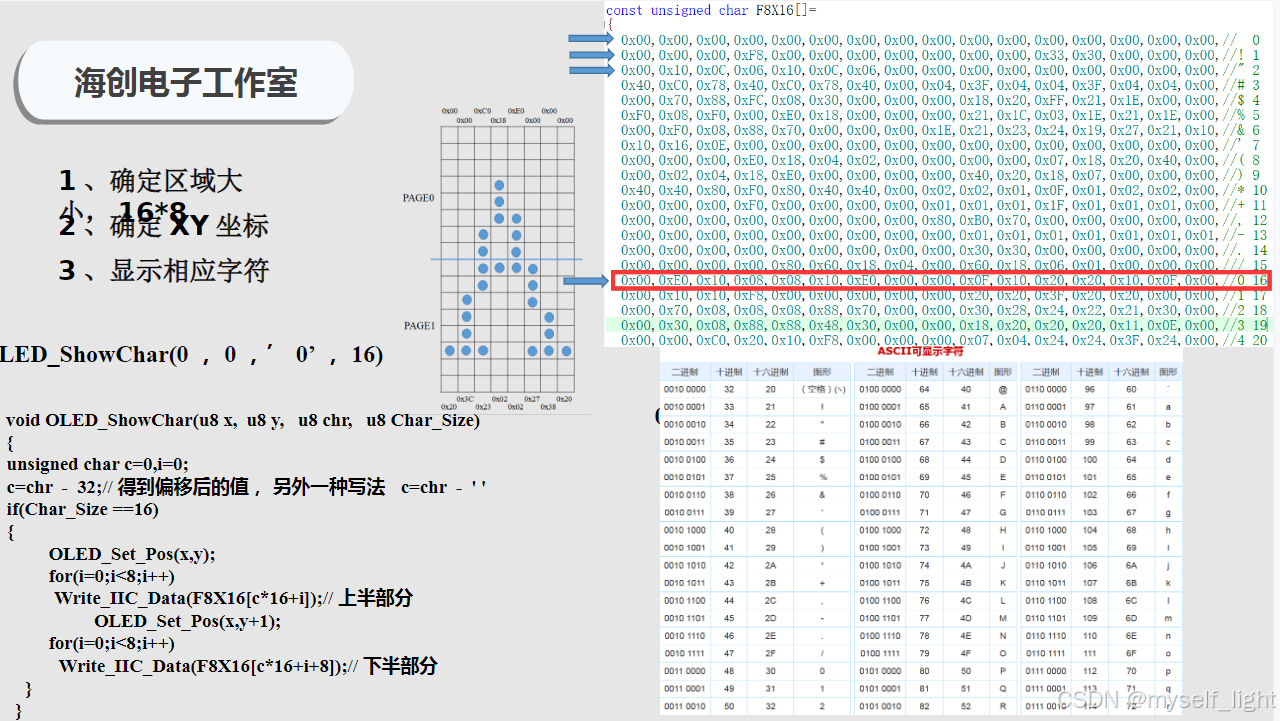The image size is (1280, 721).
Task: Click the if(Char_Size ==16) condition
Action: click(x=82, y=509)
